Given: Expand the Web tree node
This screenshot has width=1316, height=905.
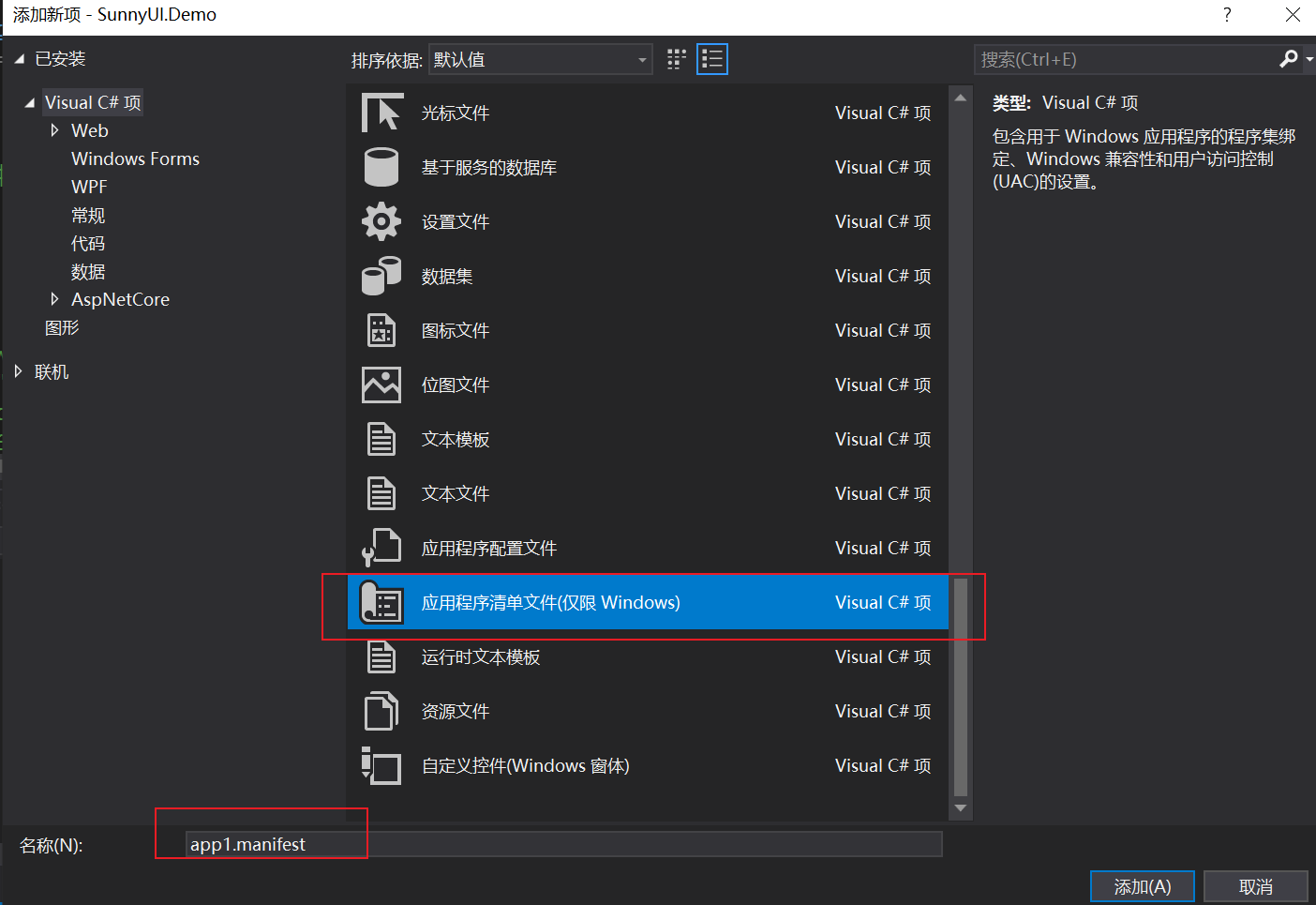Looking at the screenshot, I should point(54,130).
